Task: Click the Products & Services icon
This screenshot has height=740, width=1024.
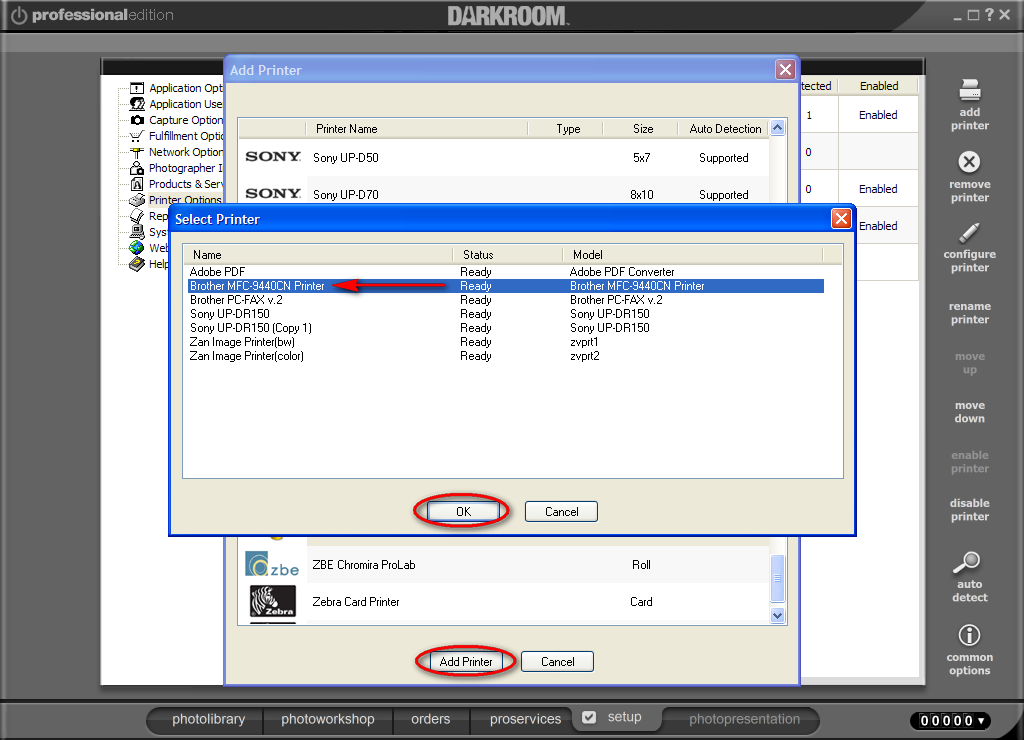Action: point(136,184)
